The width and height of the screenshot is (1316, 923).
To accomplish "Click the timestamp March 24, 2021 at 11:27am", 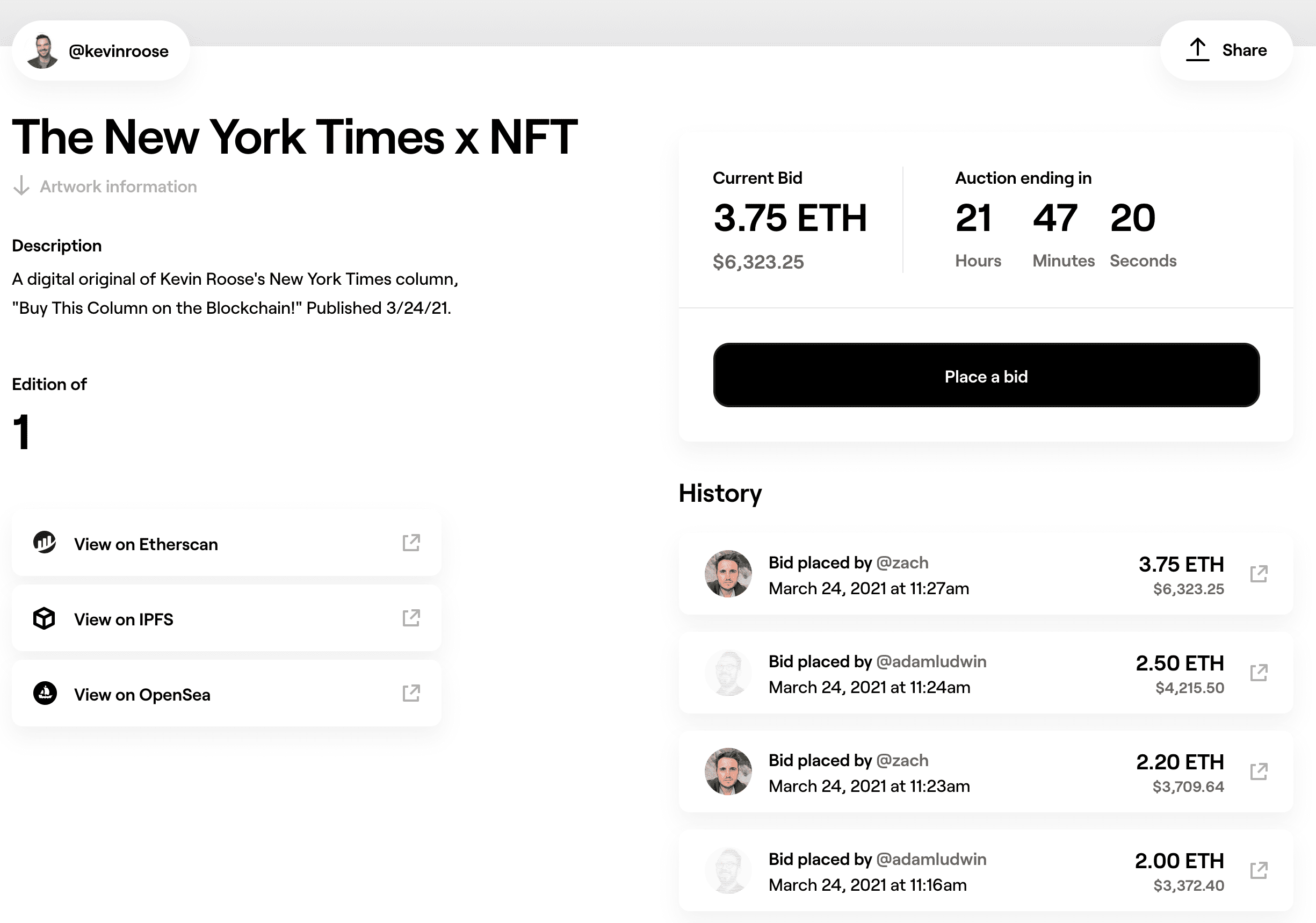I will coord(869,588).
